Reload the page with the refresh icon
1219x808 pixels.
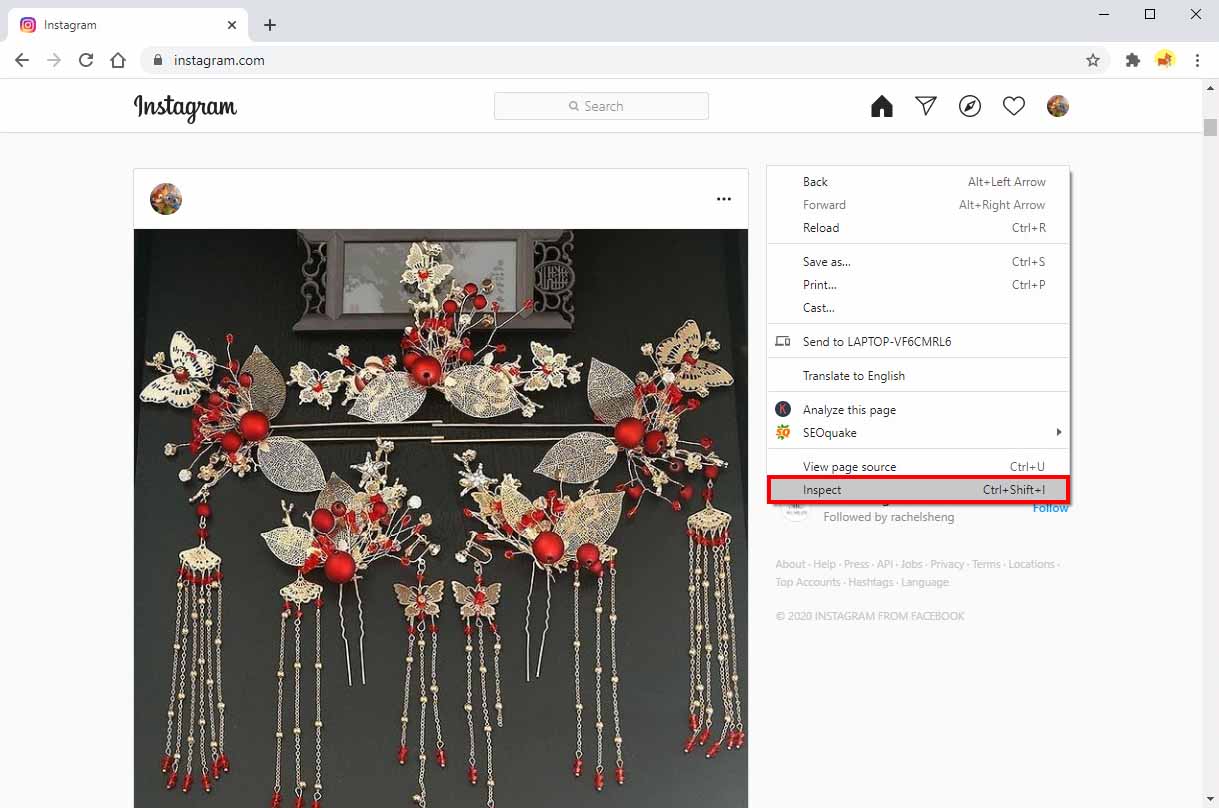[86, 60]
